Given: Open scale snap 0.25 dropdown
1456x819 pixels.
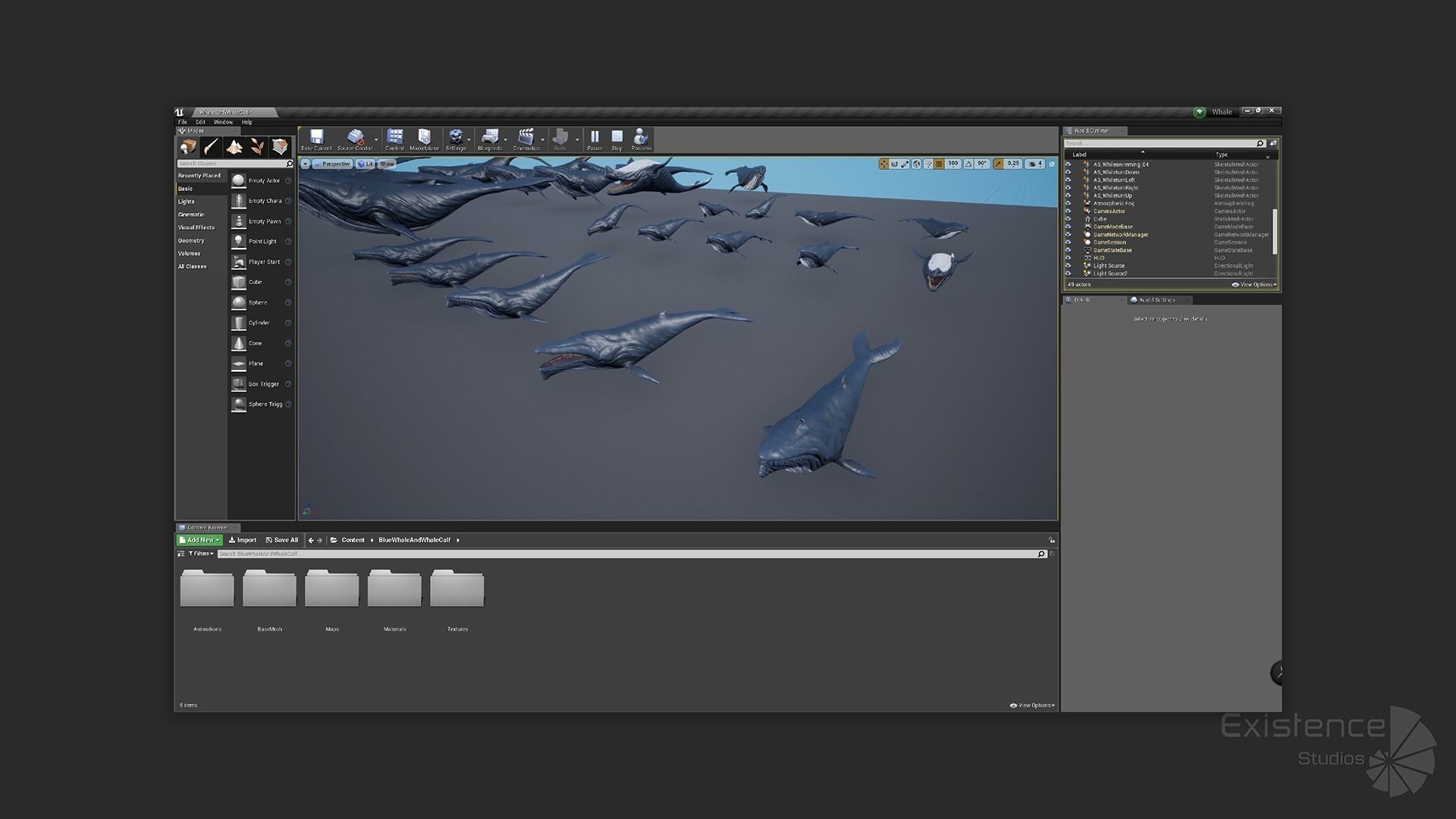Looking at the screenshot, I should pyautogui.click(x=1014, y=164).
